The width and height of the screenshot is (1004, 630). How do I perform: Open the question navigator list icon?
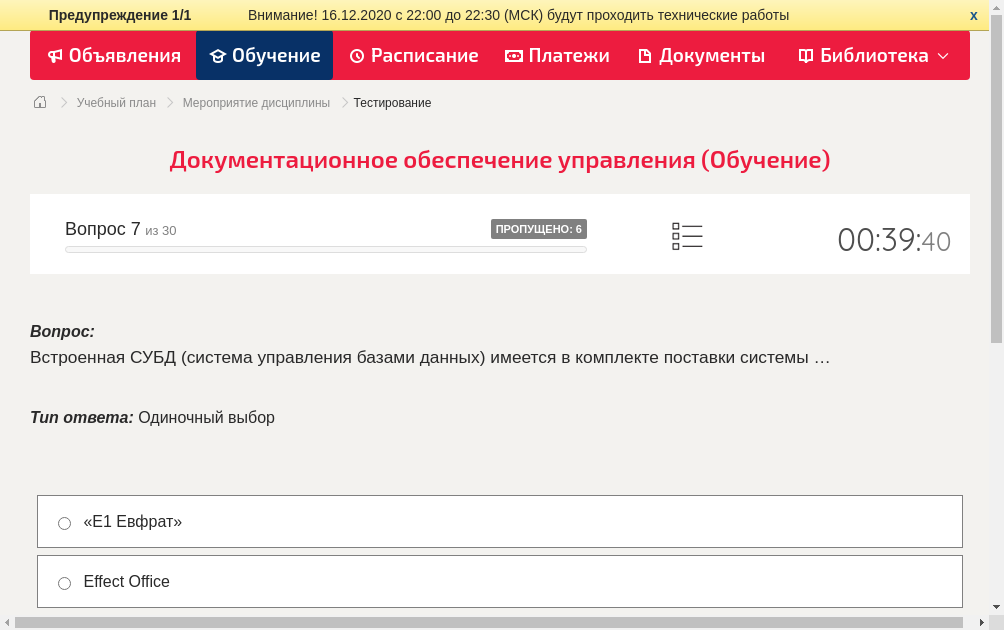click(687, 234)
